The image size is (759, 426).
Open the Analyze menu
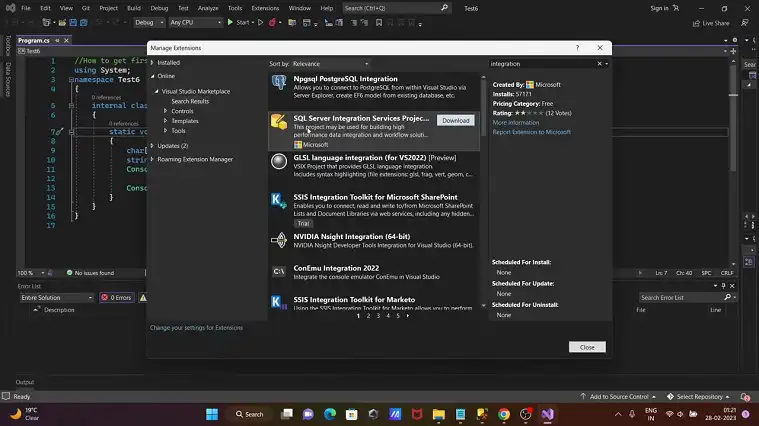point(208,8)
